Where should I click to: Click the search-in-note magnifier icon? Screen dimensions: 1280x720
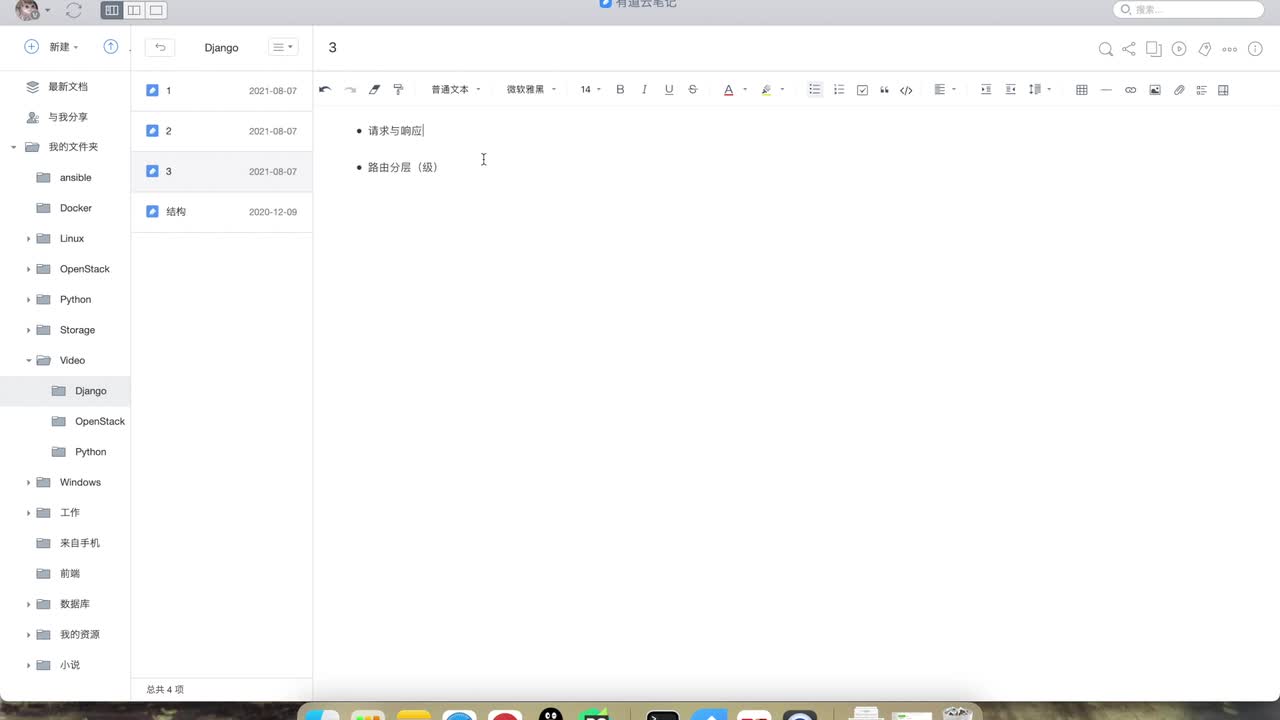click(1105, 49)
